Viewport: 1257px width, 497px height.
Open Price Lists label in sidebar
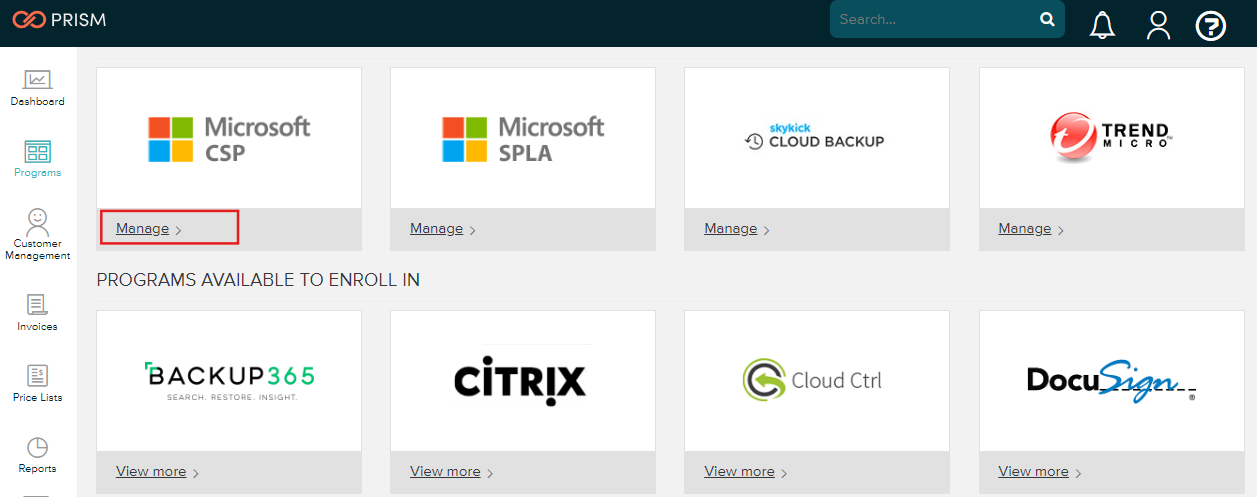38,398
